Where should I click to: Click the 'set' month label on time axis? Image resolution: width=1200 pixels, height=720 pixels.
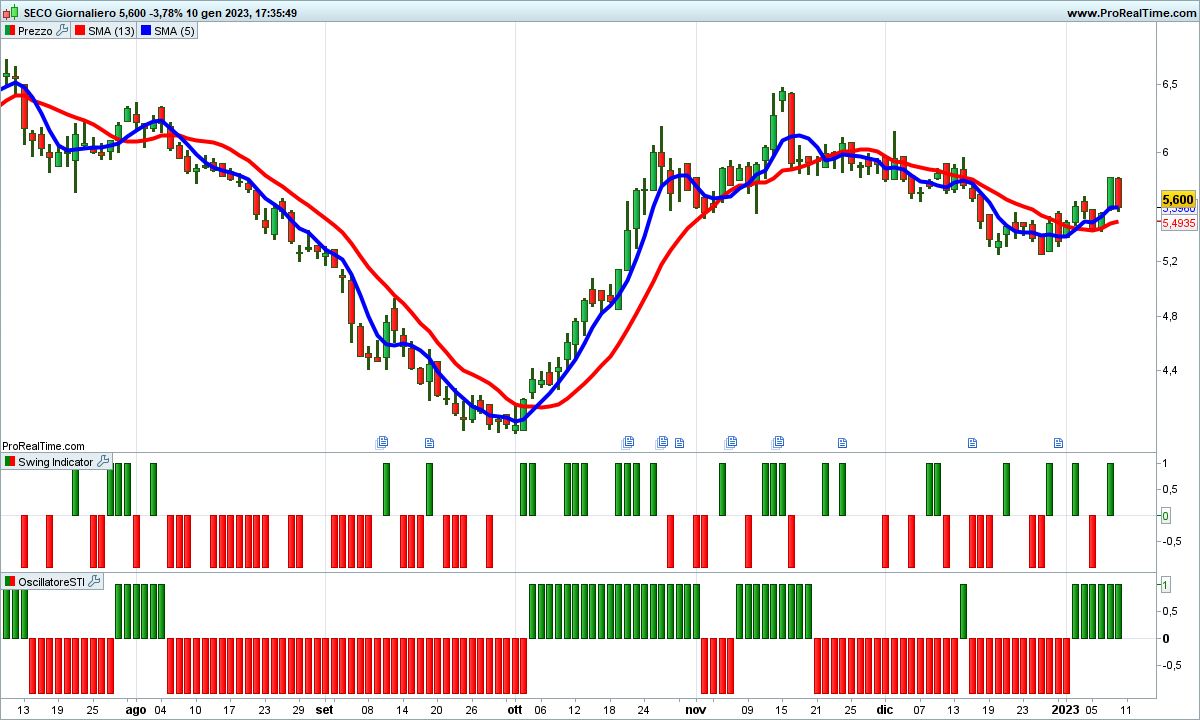(324, 709)
